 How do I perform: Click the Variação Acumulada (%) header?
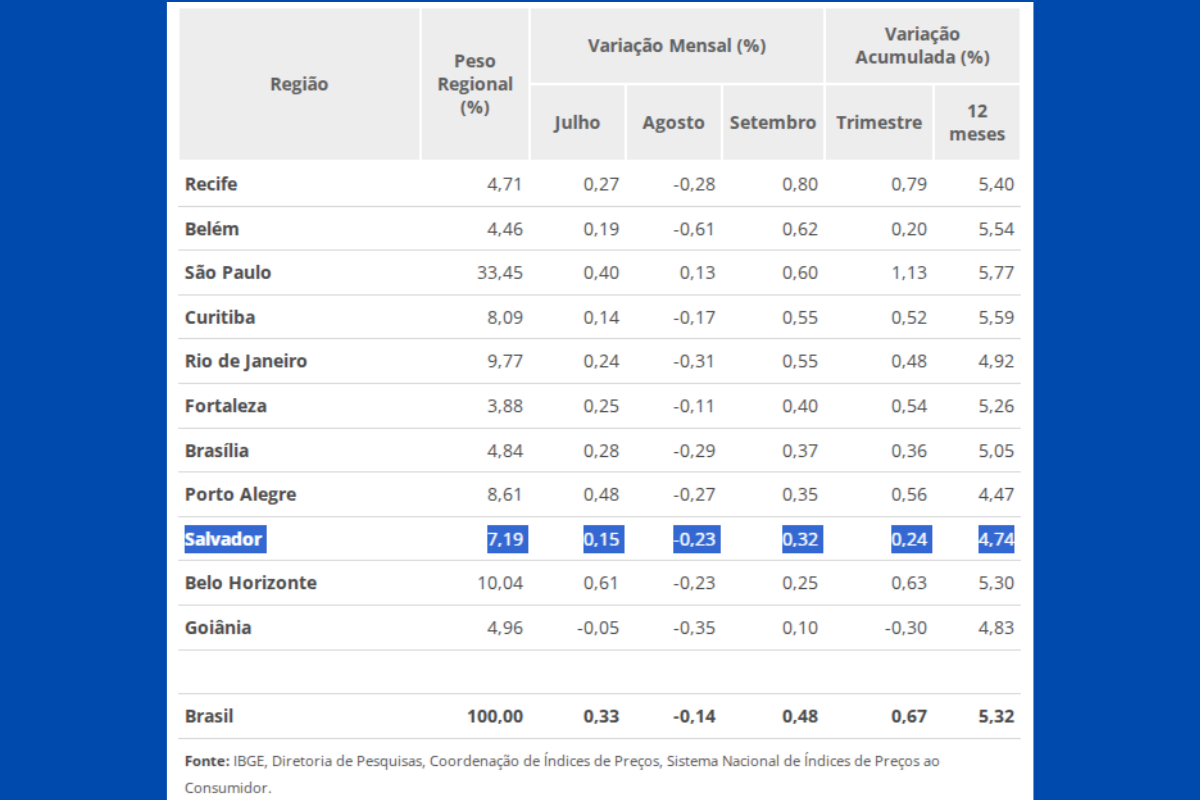coord(922,46)
